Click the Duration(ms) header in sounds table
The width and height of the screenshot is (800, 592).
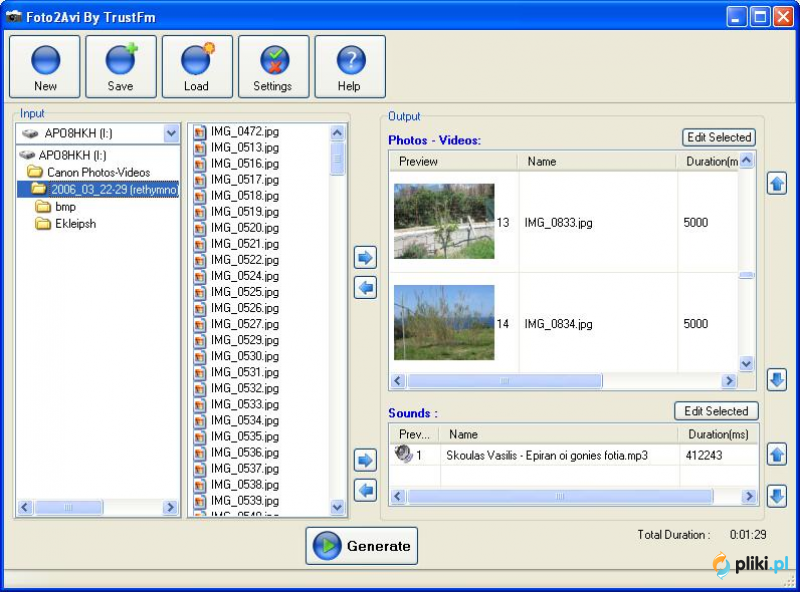pyautogui.click(x=718, y=434)
